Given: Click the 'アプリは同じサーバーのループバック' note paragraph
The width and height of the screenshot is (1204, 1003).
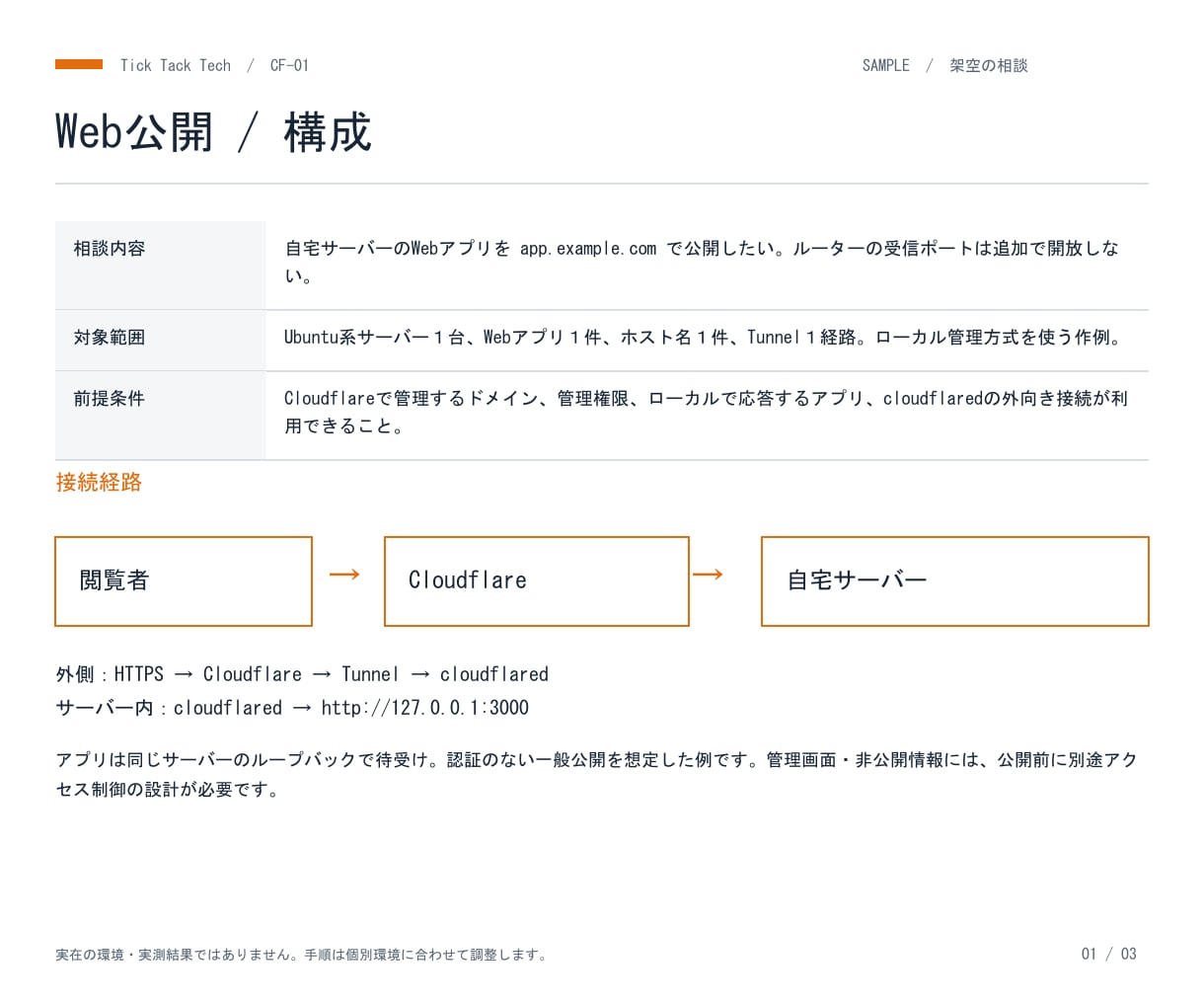Looking at the screenshot, I should [597, 774].
